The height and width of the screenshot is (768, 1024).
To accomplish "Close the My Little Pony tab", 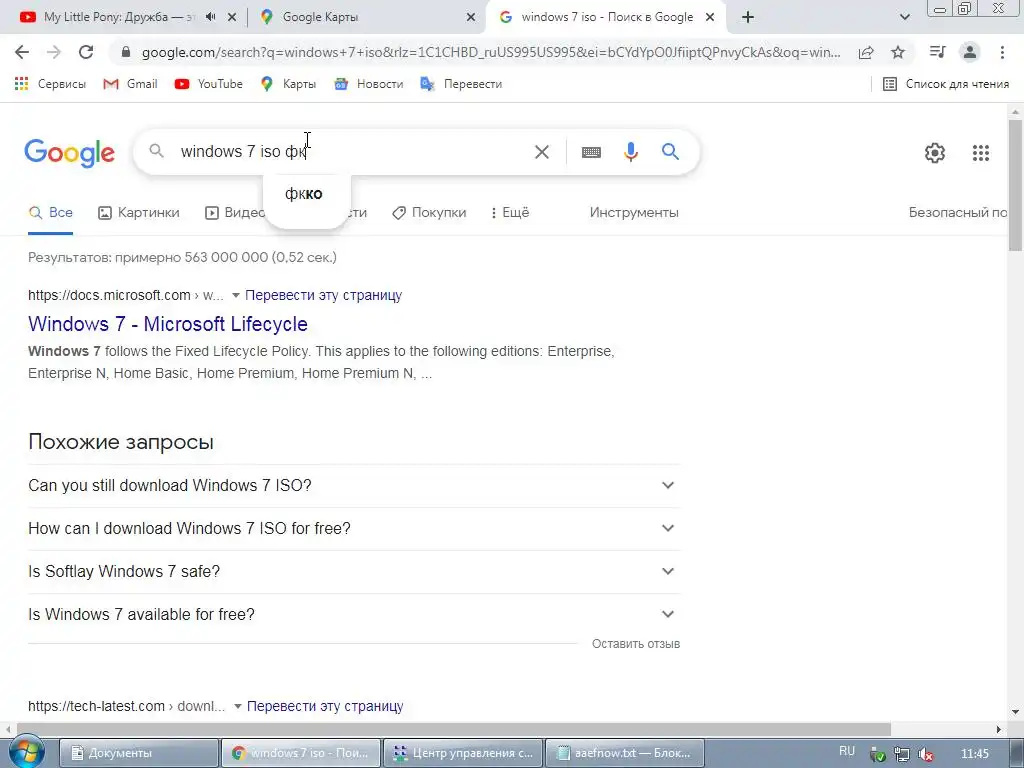I will [x=232, y=18].
